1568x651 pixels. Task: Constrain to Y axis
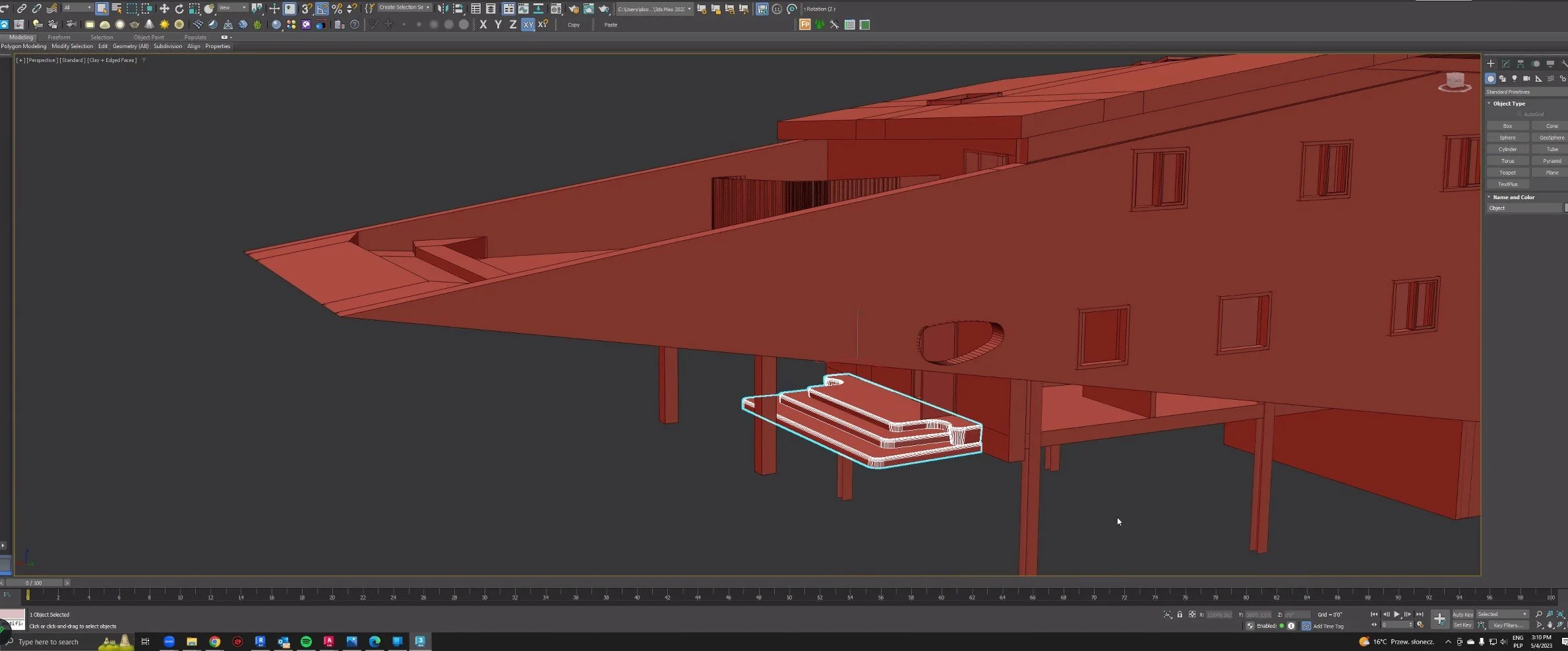coord(498,24)
